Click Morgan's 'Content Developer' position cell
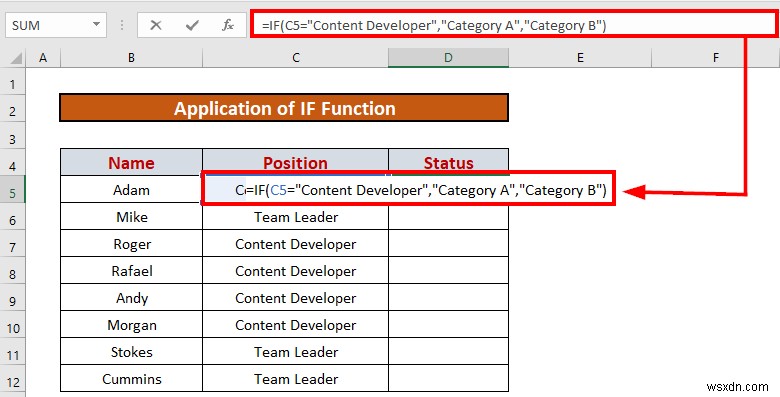 [x=295, y=325]
